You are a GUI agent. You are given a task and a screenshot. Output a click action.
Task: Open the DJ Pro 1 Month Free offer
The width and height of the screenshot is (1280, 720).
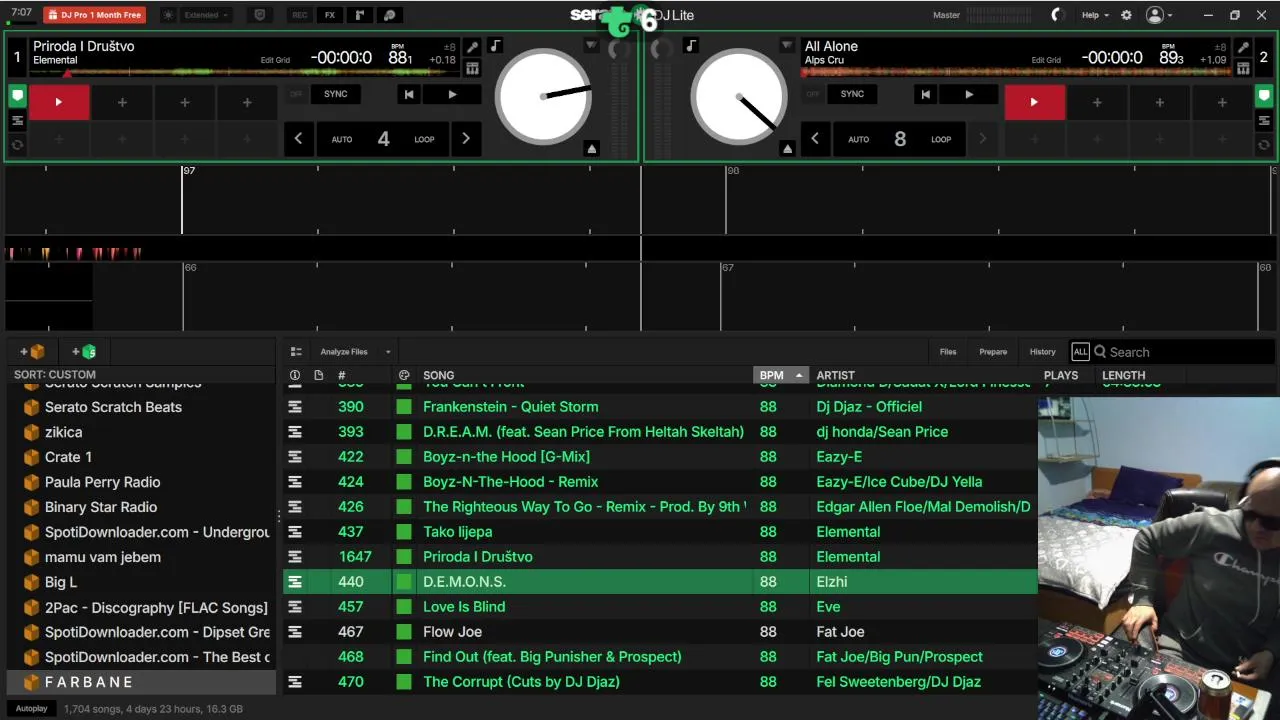(x=94, y=15)
